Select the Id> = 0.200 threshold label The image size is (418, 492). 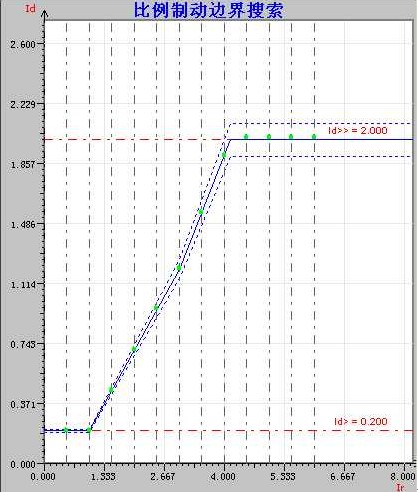361,421
